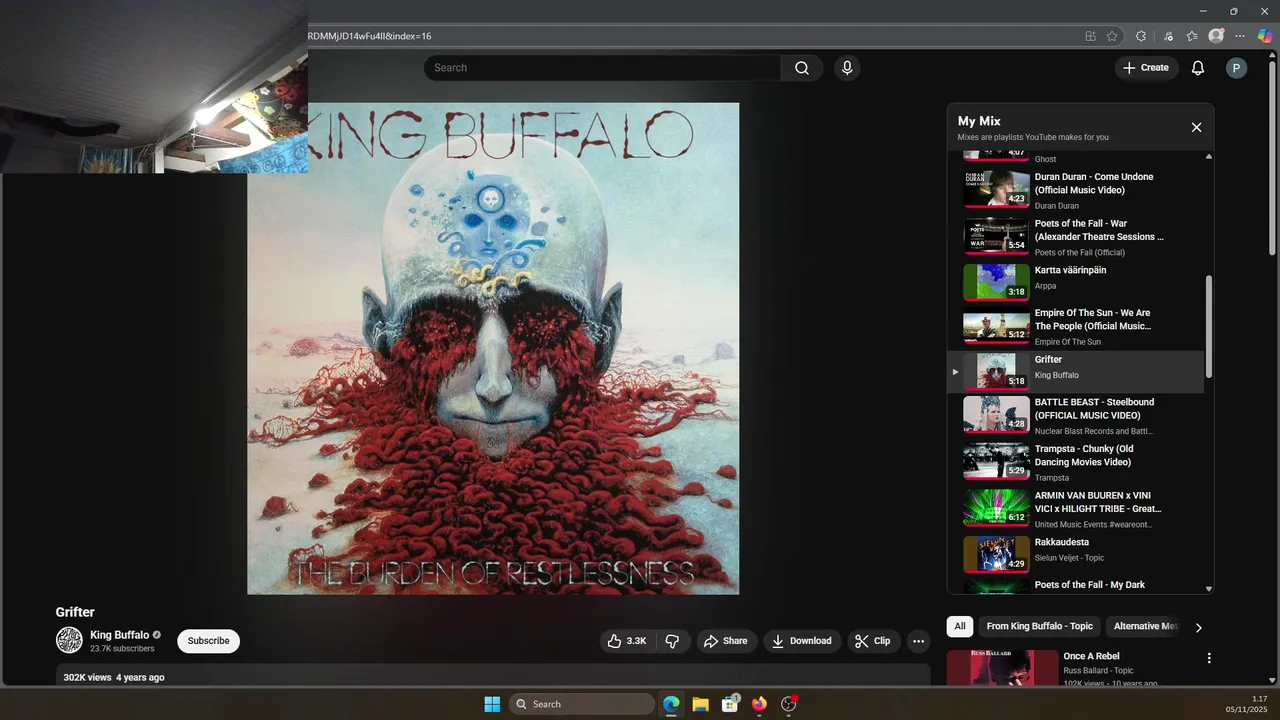This screenshot has height=720, width=1280.
Task: Click the YouTube search magnifier button
Action: 802,68
